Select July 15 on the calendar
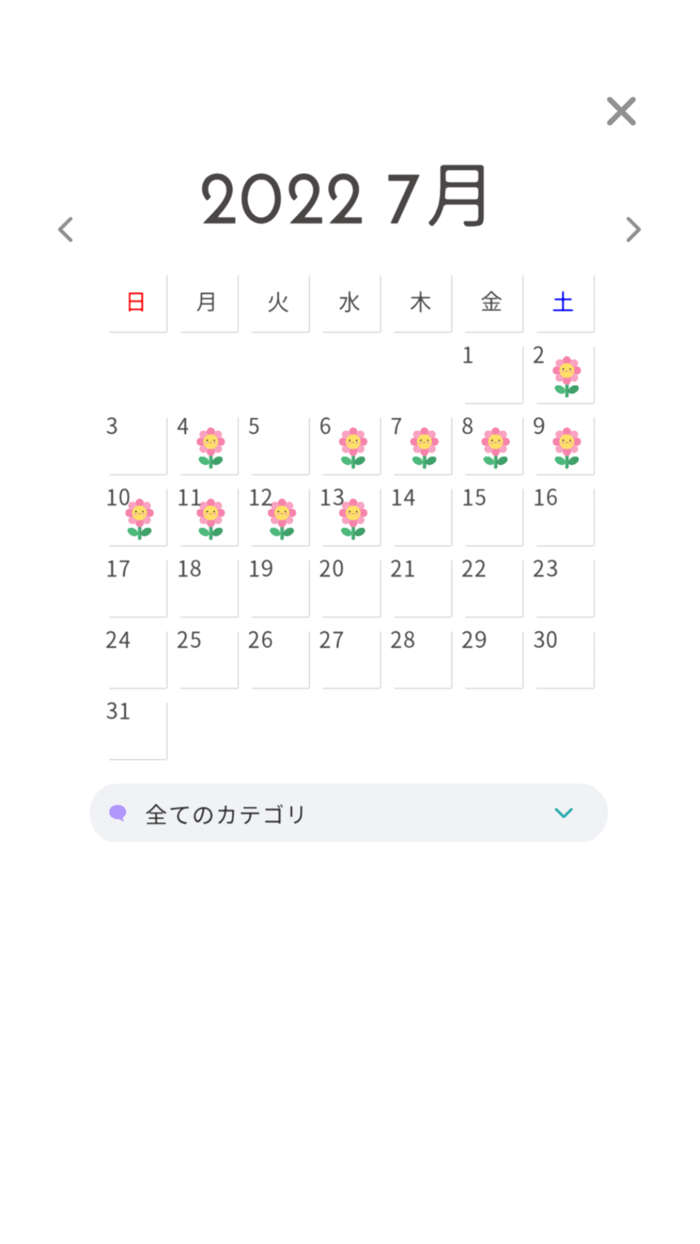700x1244 pixels. [491, 516]
